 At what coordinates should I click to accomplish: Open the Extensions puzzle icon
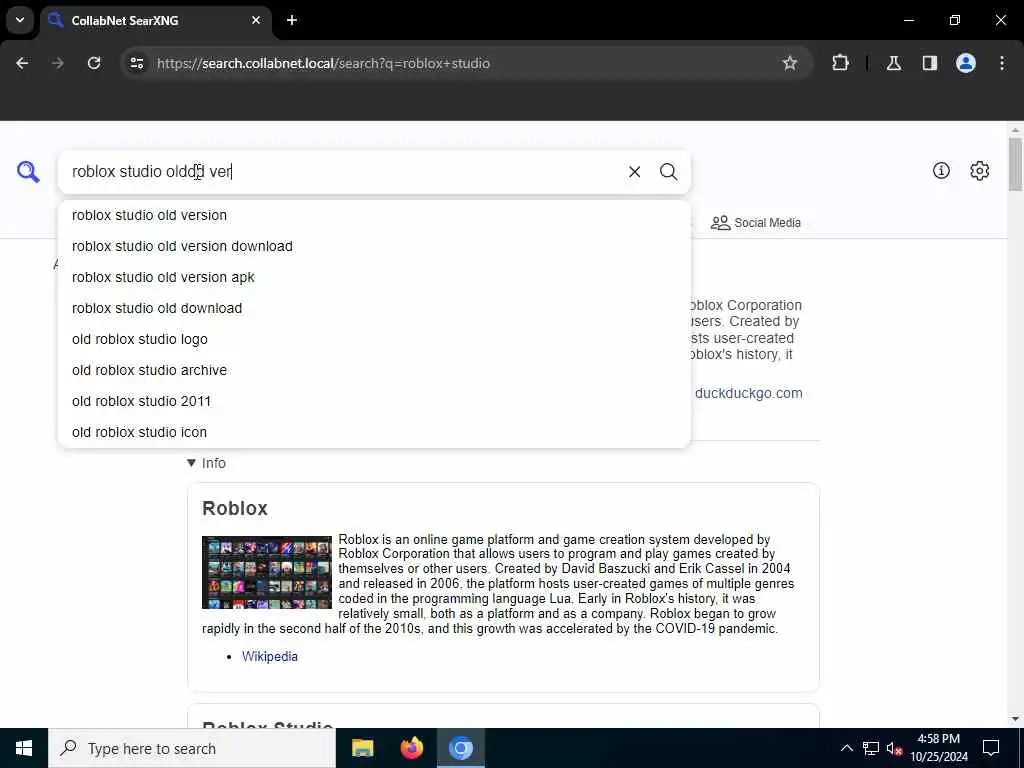click(840, 63)
